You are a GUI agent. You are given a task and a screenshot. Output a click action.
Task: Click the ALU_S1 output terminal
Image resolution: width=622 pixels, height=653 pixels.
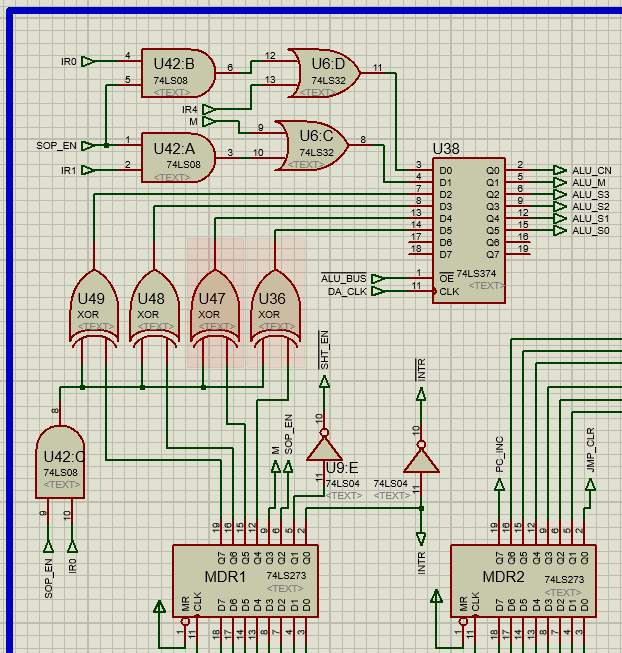pos(560,219)
